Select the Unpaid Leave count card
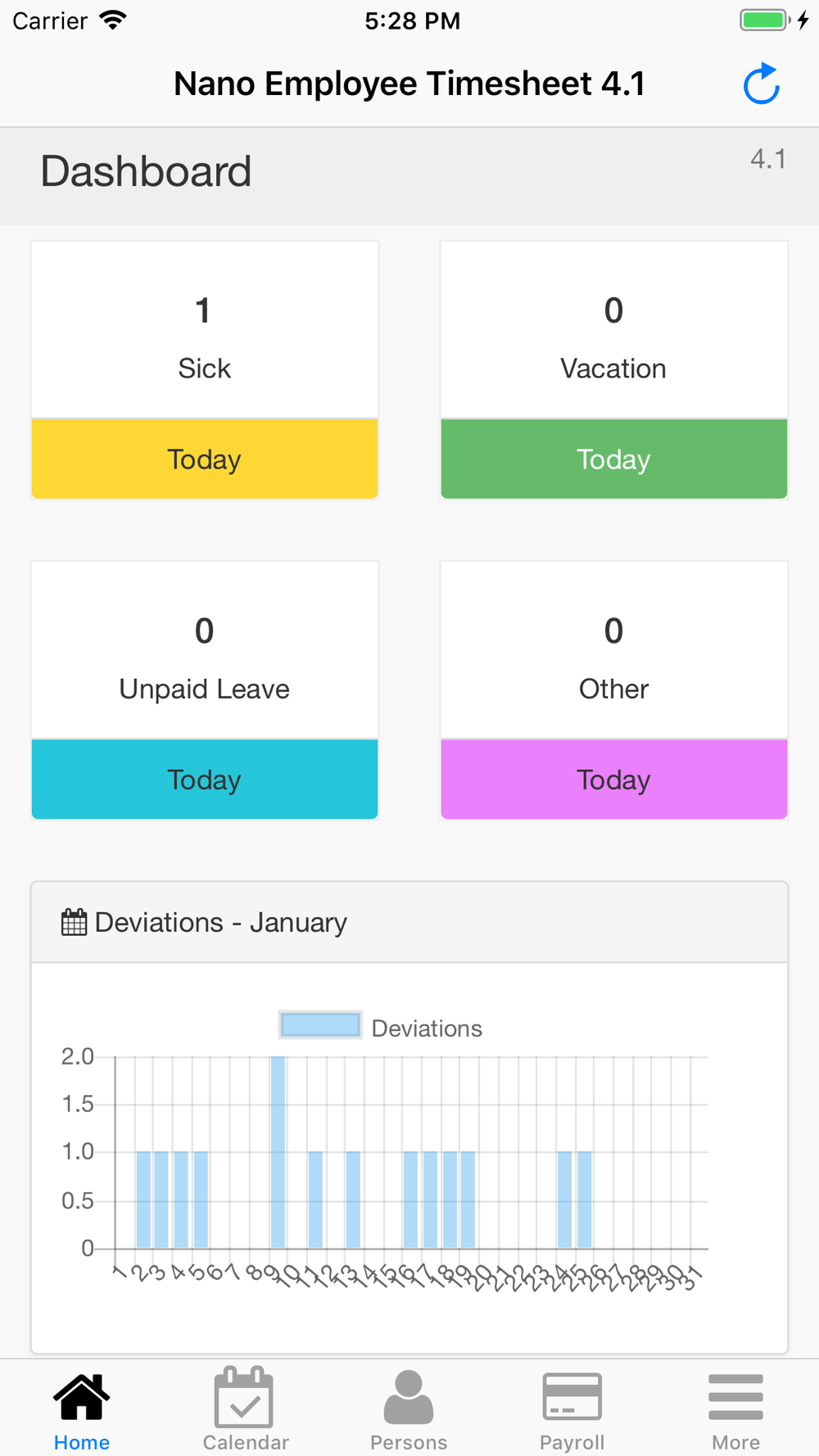The height and width of the screenshot is (1456, 819). [x=205, y=650]
